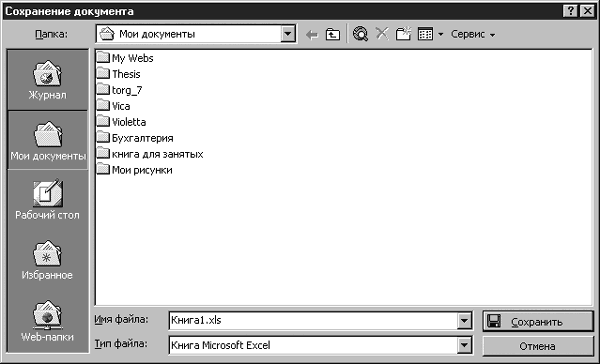Viewport: 600px width, 364px height.
Task: Select the Бухгалтерия folder
Action: [x=135, y=138]
